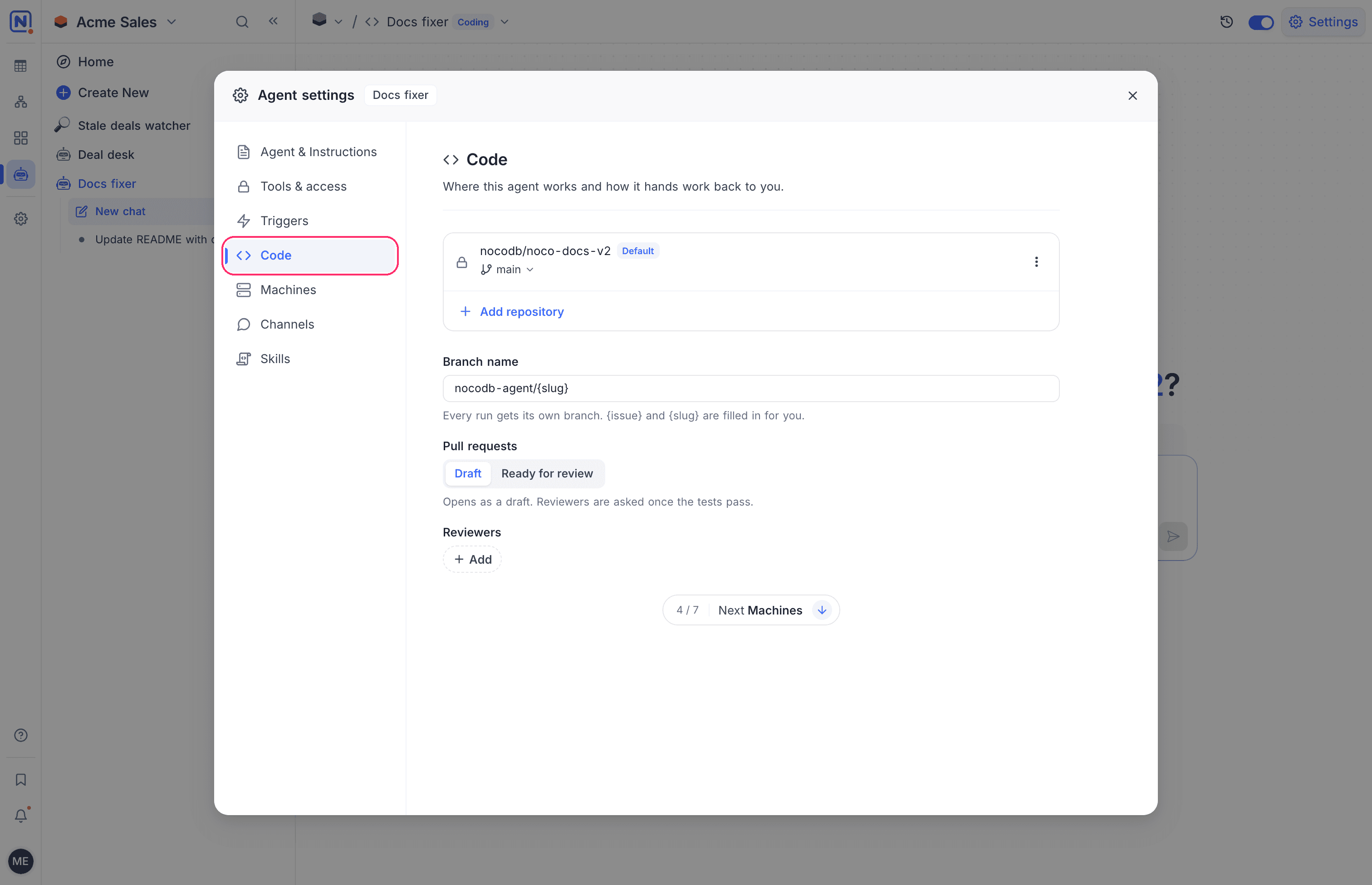The image size is (1372, 885).
Task: Click the ME user avatar
Action: [x=21, y=861]
